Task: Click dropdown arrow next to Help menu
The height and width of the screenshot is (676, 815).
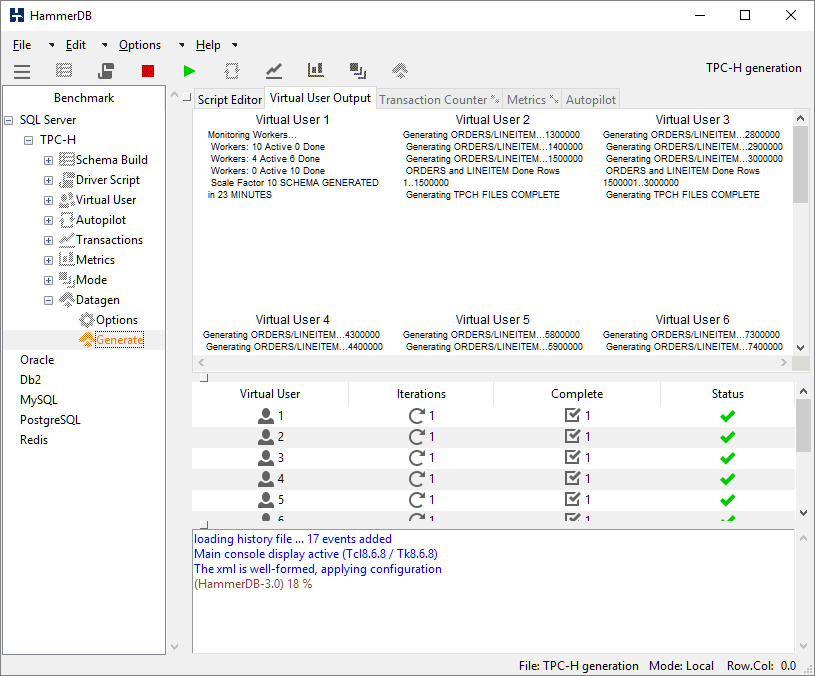Action: click(x=235, y=45)
